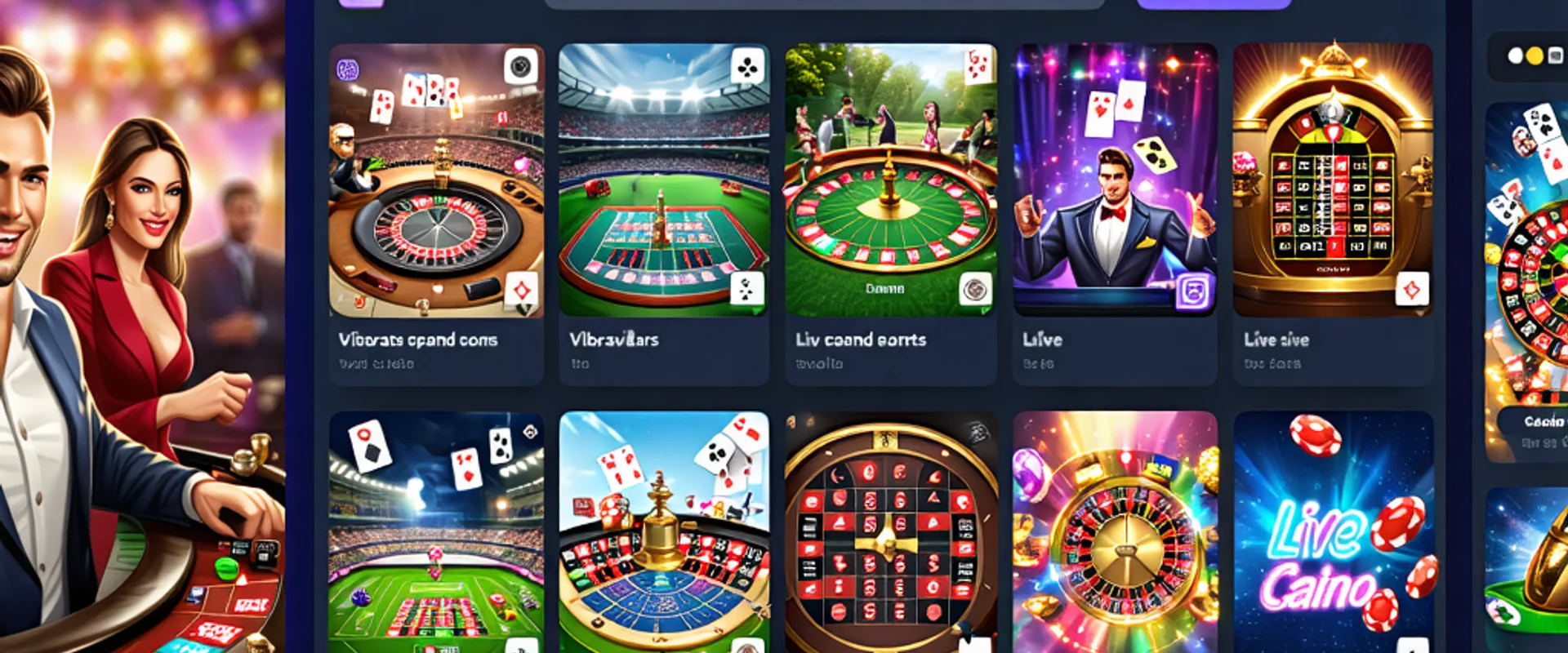Open the 'Vibravilars' game title
1568x653 pixels.
[x=613, y=340]
